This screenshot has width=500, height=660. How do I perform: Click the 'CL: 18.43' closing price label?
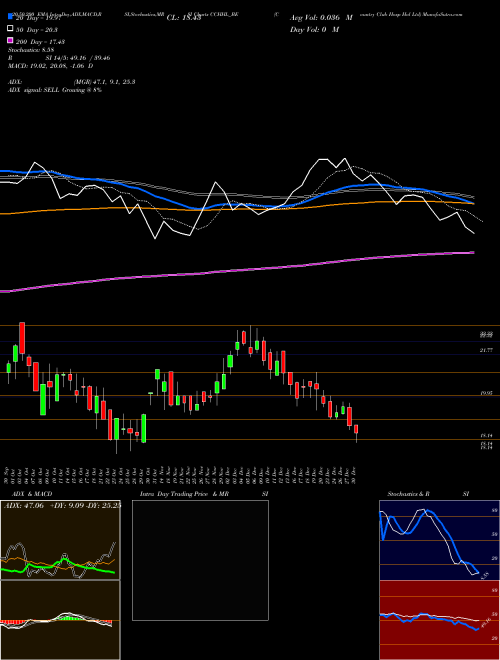[184, 18]
